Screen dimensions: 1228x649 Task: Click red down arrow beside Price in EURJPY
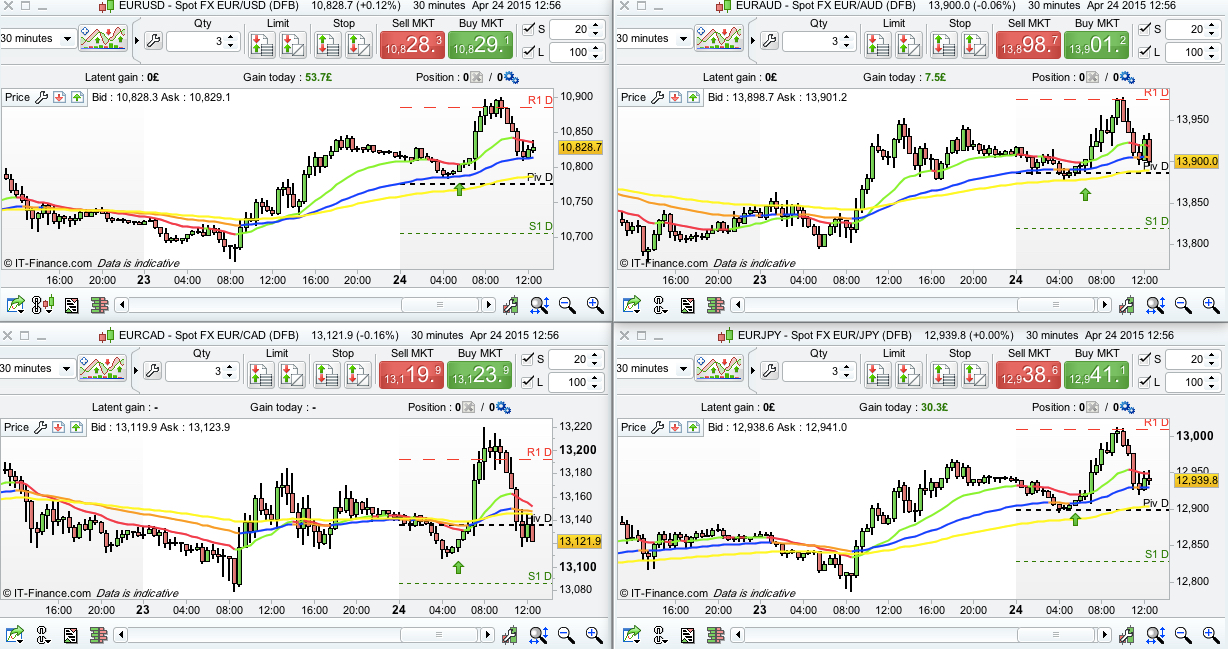click(675, 427)
